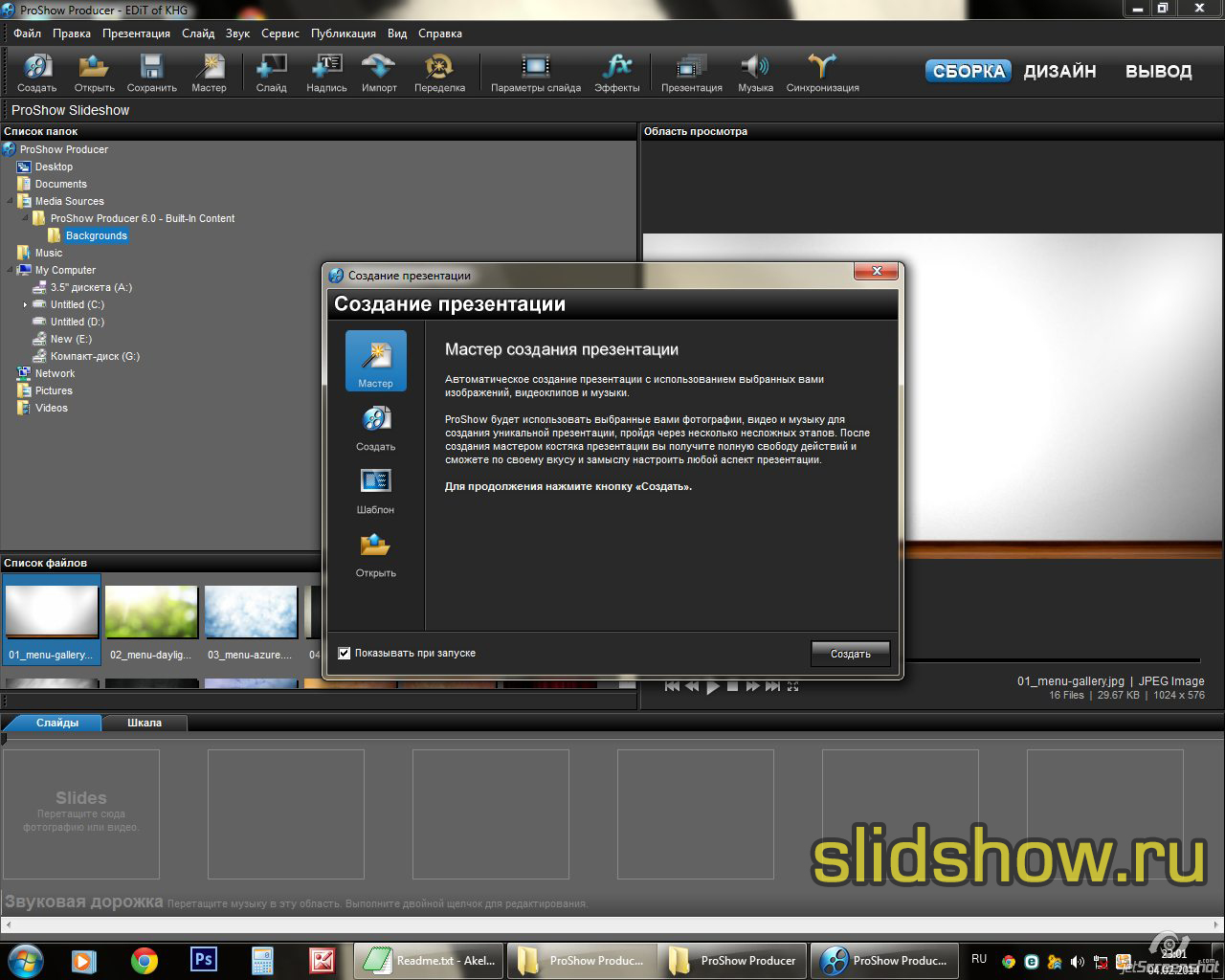1225x980 pixels.
Task: Launch the Мастер wizard from toolbar
Action: point(209,74)
